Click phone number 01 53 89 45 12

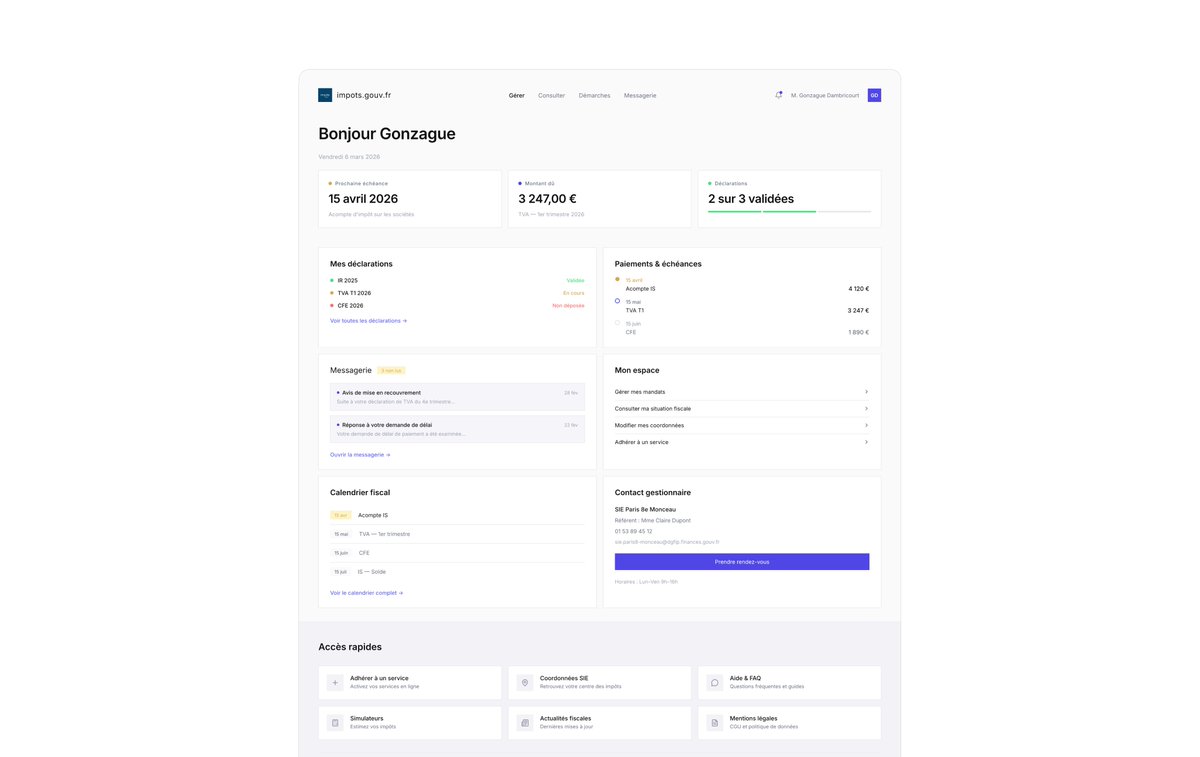click(x=633, y=531)
